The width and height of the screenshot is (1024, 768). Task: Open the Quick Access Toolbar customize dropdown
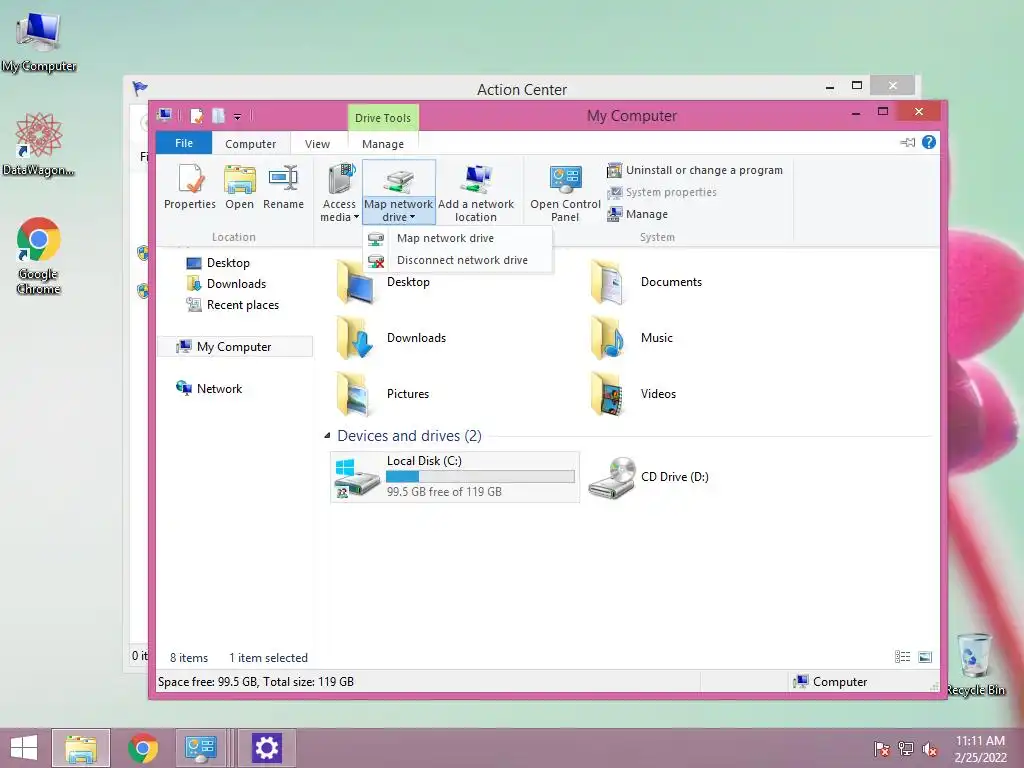tap(237, 117)
